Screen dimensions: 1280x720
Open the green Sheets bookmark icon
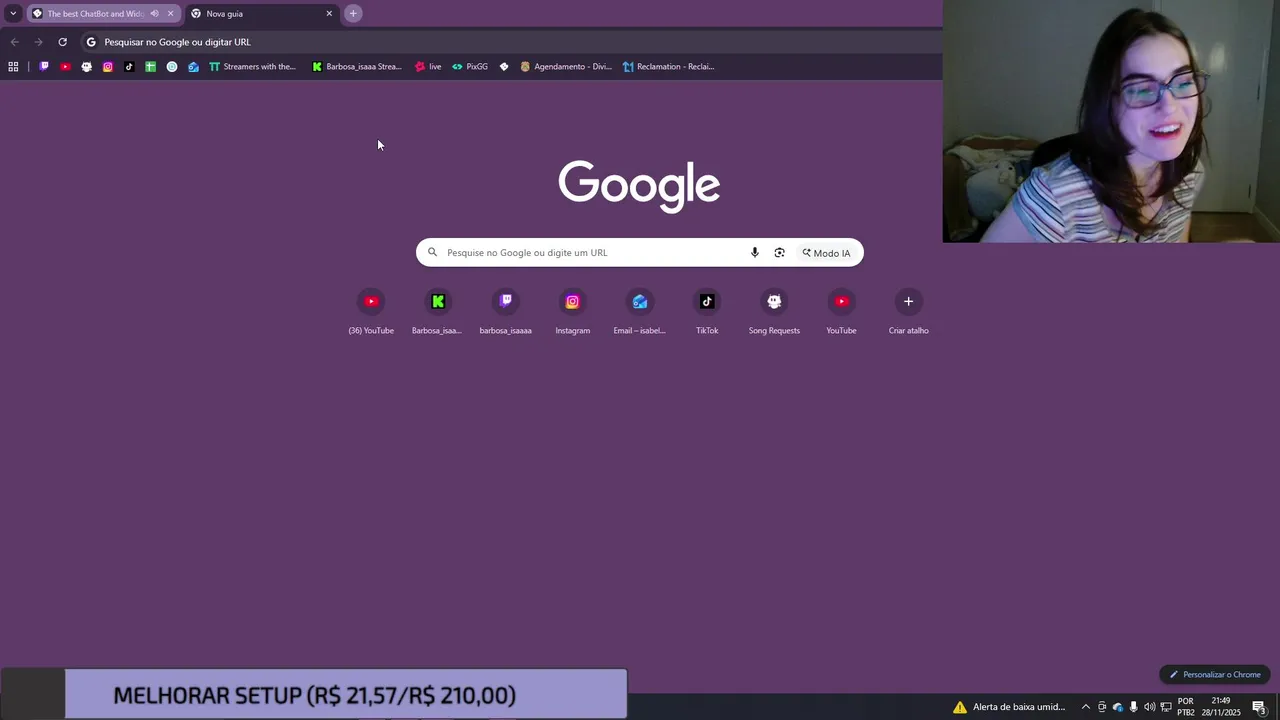tap(150, 67)
